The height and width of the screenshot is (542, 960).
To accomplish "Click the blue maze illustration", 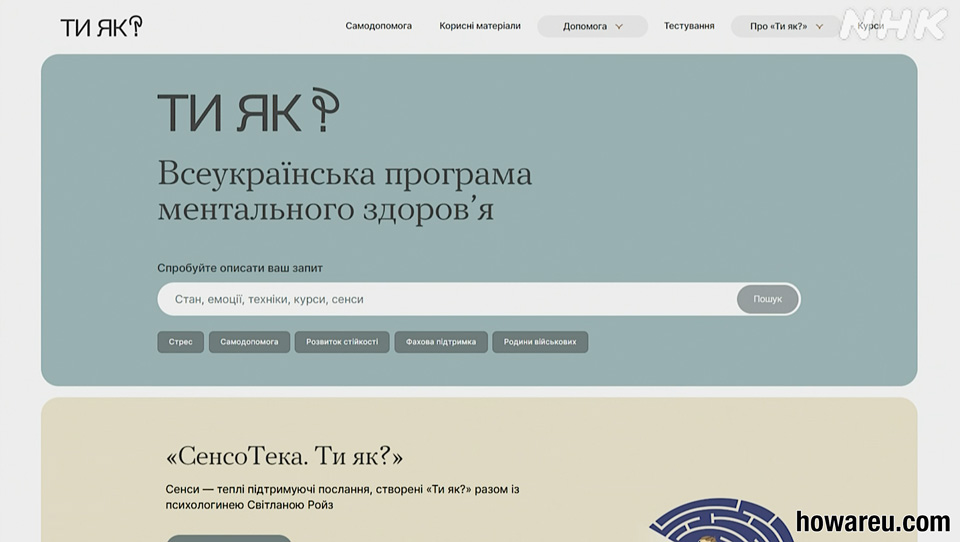I will coord(721,519).
